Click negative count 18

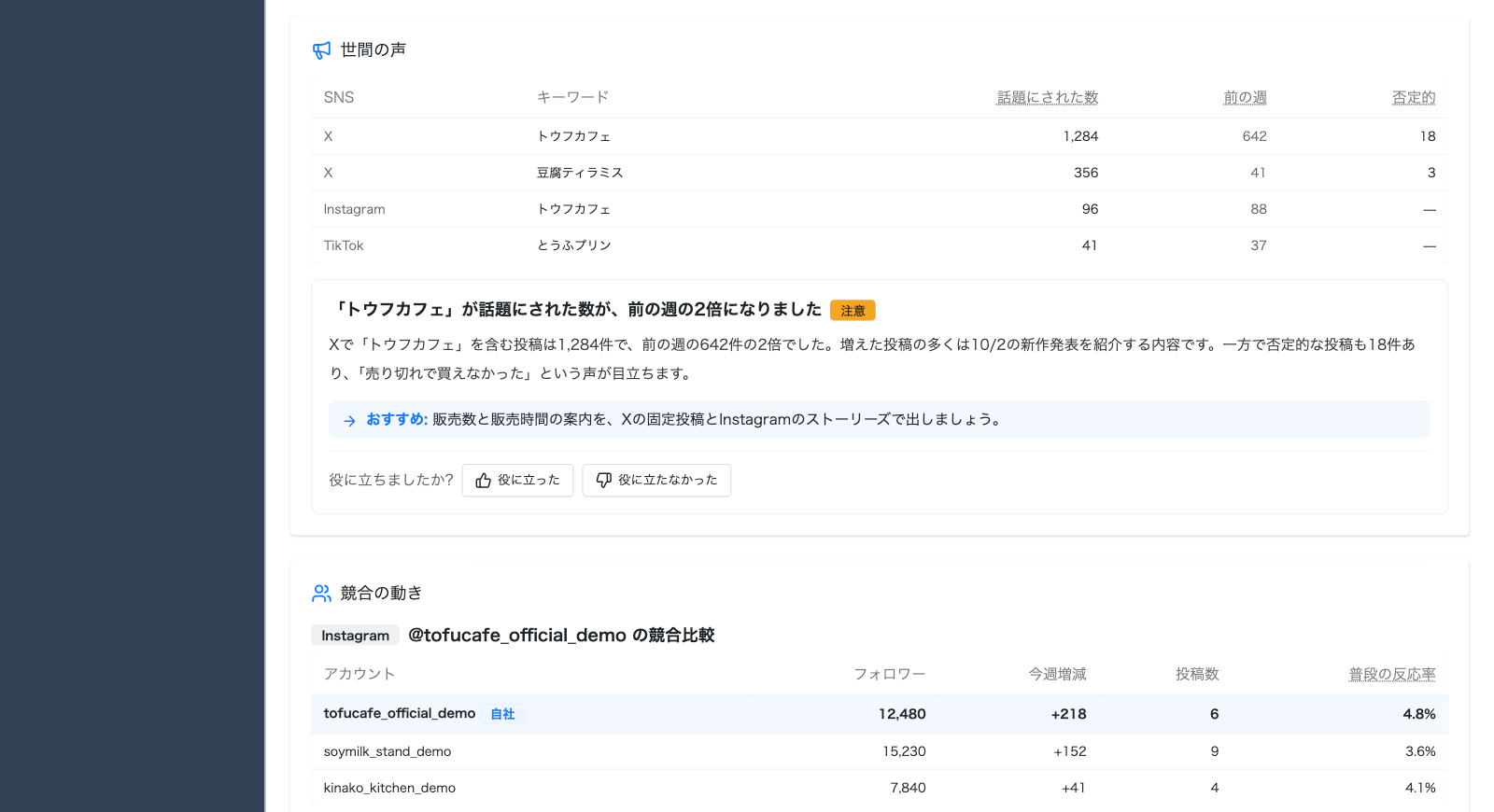click(1428, 136)
